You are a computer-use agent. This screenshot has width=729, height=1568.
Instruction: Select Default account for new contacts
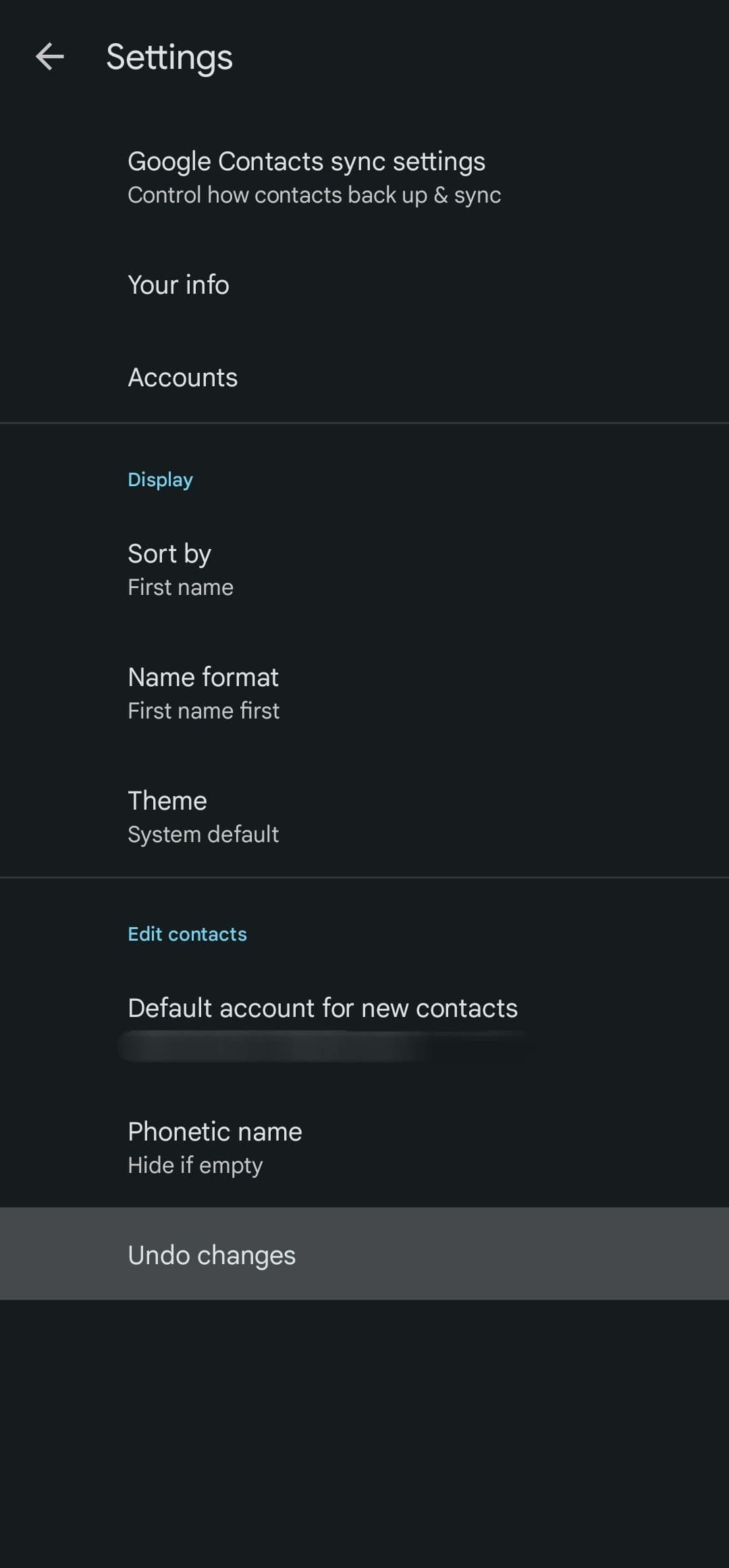tap(323, 1008)
